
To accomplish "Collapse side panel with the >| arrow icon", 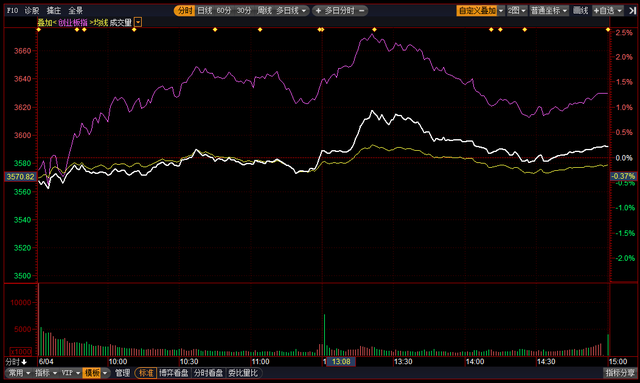I will click(632, 11).
